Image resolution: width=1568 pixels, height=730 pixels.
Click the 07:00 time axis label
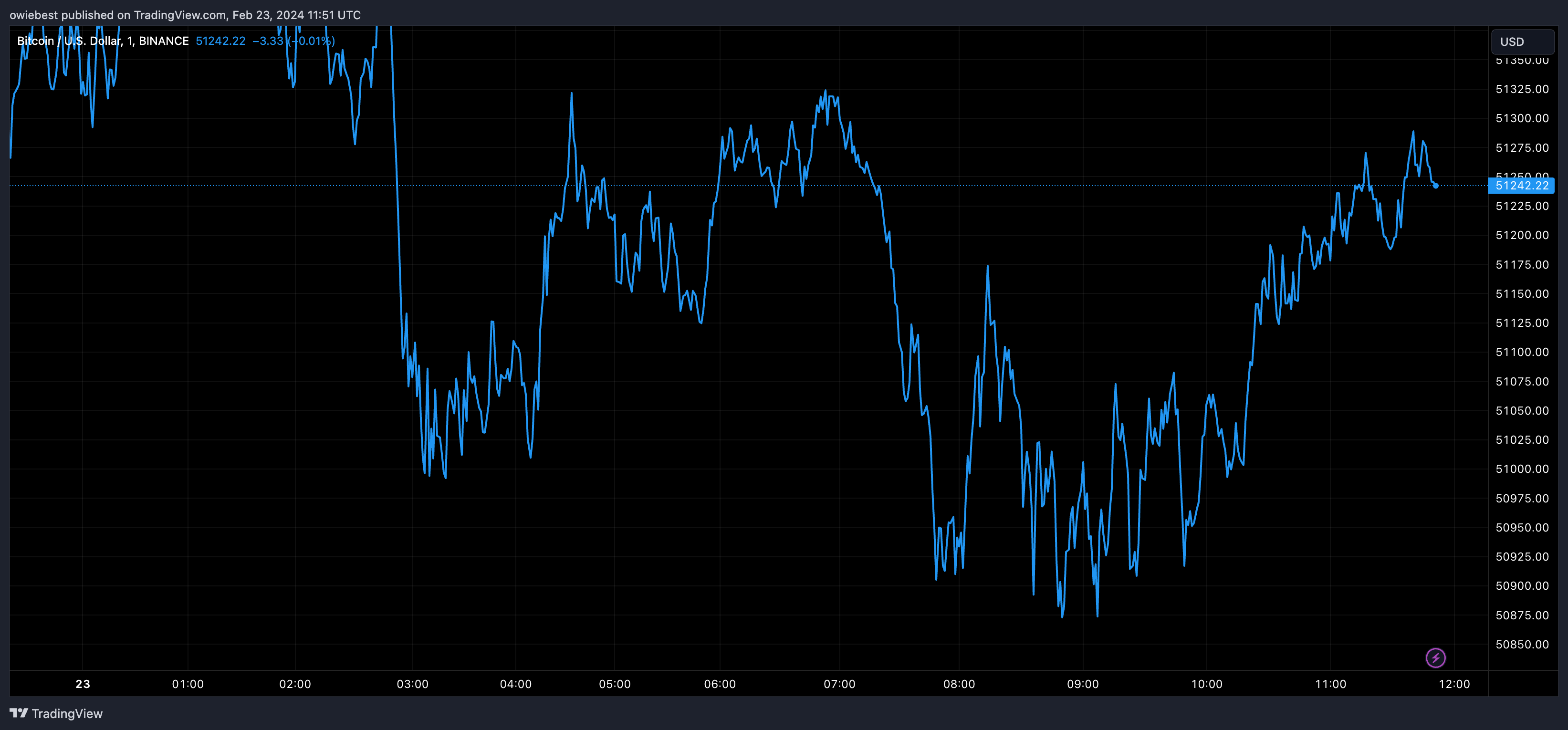point(839,684)
